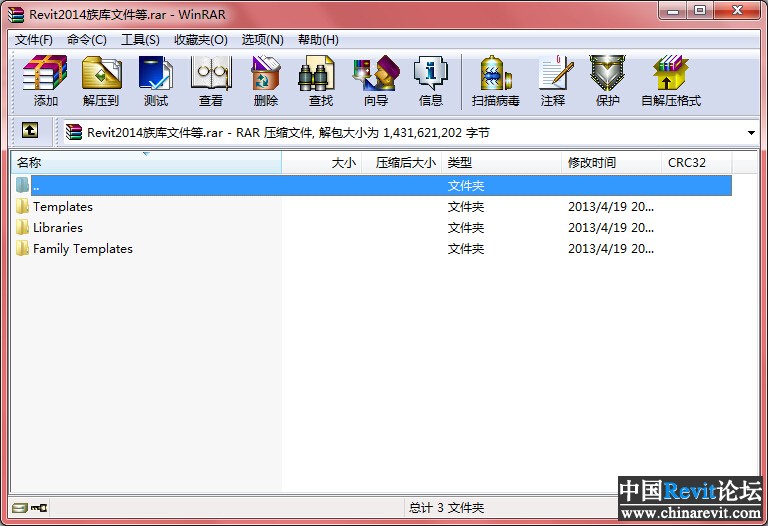Click the 添加 (Add) toolbar icon
768x526 pixels.
(x=45, y=73)
